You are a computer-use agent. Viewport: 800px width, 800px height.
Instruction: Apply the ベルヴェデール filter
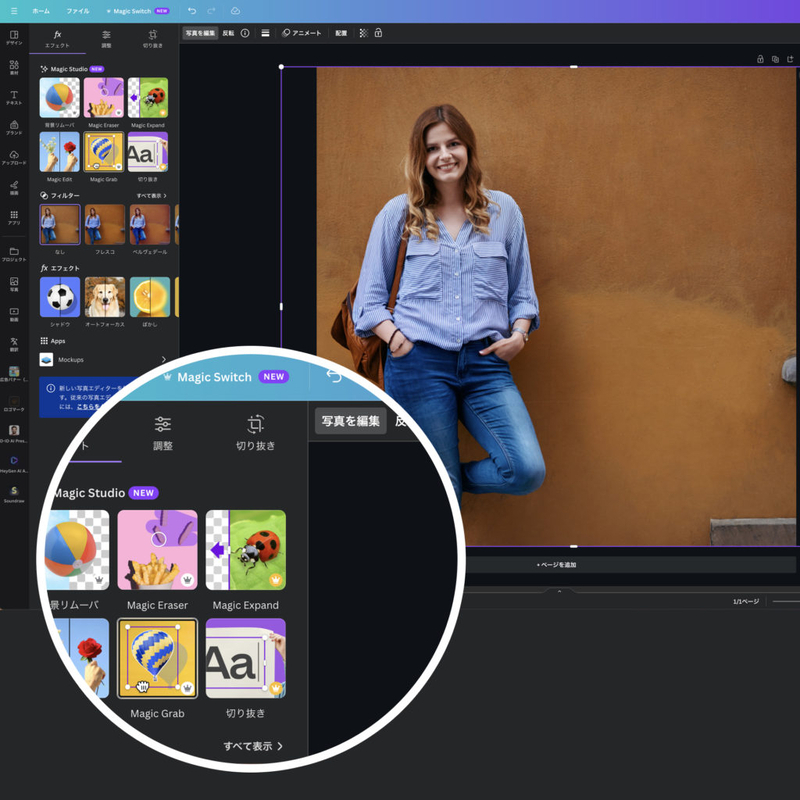point(149,224)
